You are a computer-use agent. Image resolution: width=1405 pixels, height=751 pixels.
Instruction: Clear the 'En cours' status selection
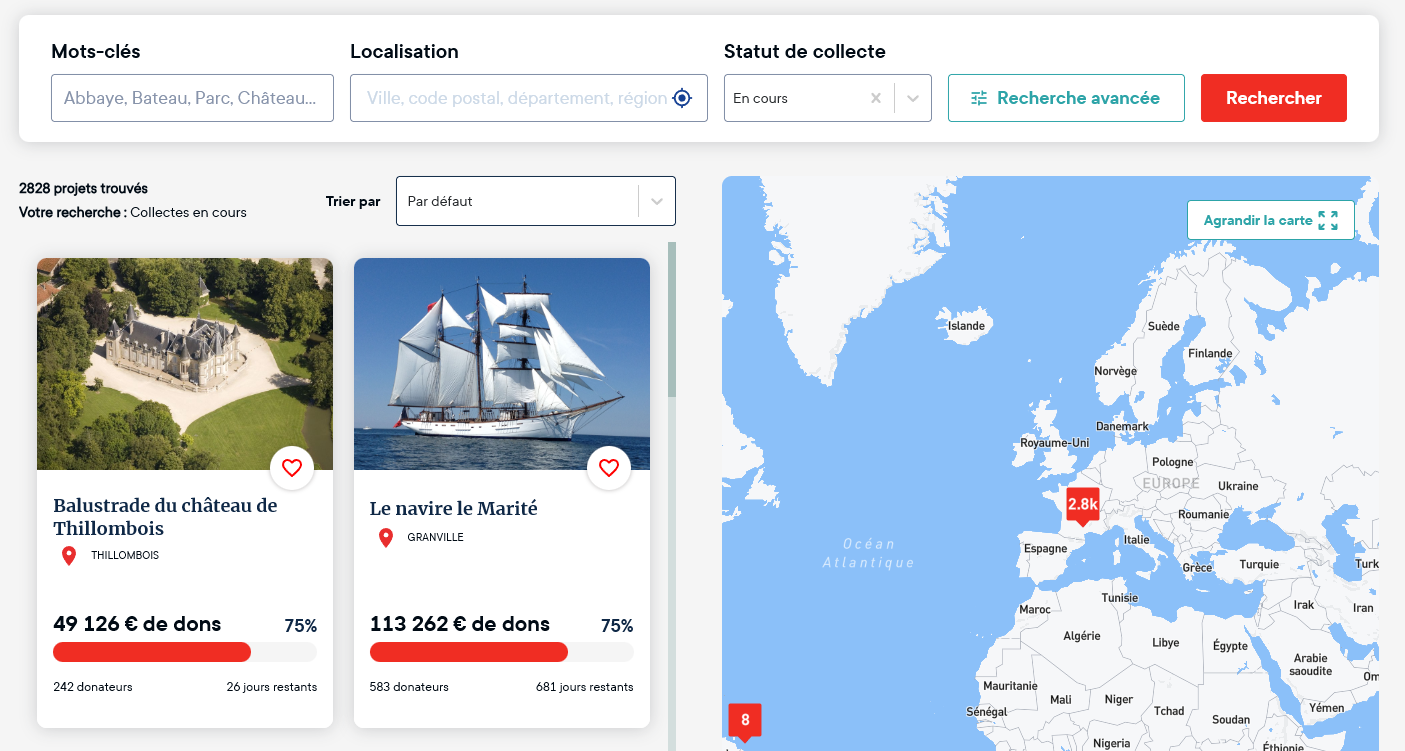click(x=876, y=98)
